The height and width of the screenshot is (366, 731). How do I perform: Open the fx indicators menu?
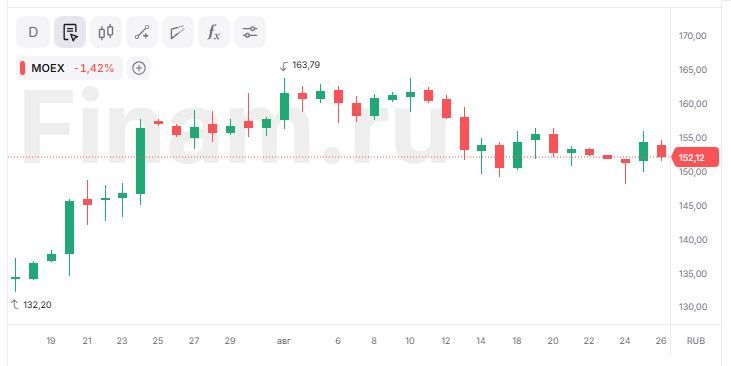coord(214,32)
